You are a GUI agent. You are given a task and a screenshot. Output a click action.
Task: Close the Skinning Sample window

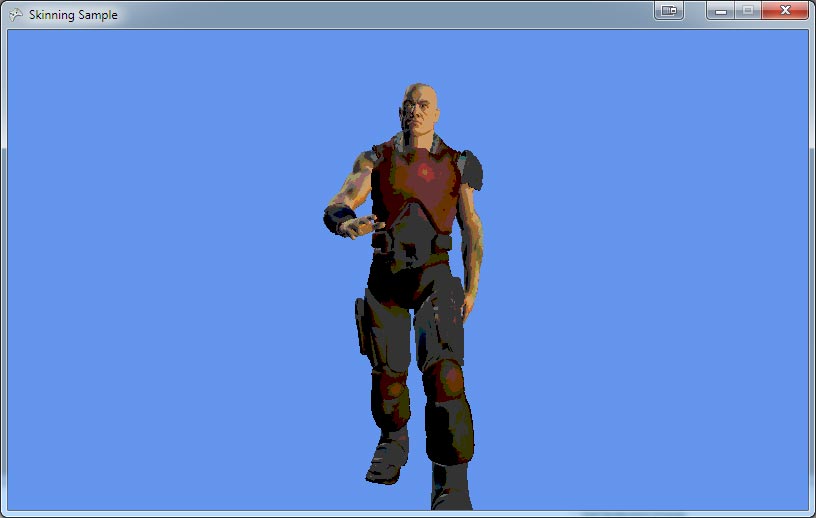785,10
